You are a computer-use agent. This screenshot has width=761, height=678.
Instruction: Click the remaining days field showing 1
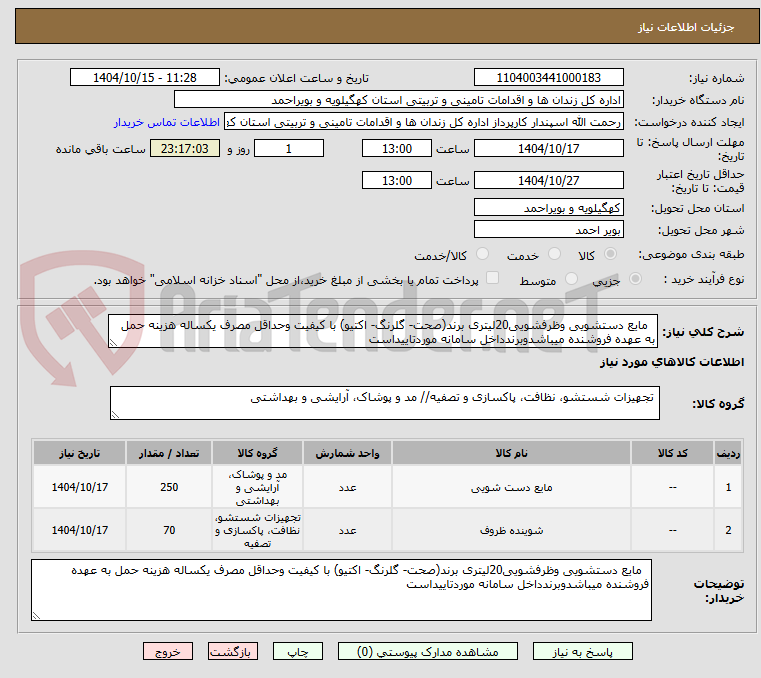(x=289, y=149)
